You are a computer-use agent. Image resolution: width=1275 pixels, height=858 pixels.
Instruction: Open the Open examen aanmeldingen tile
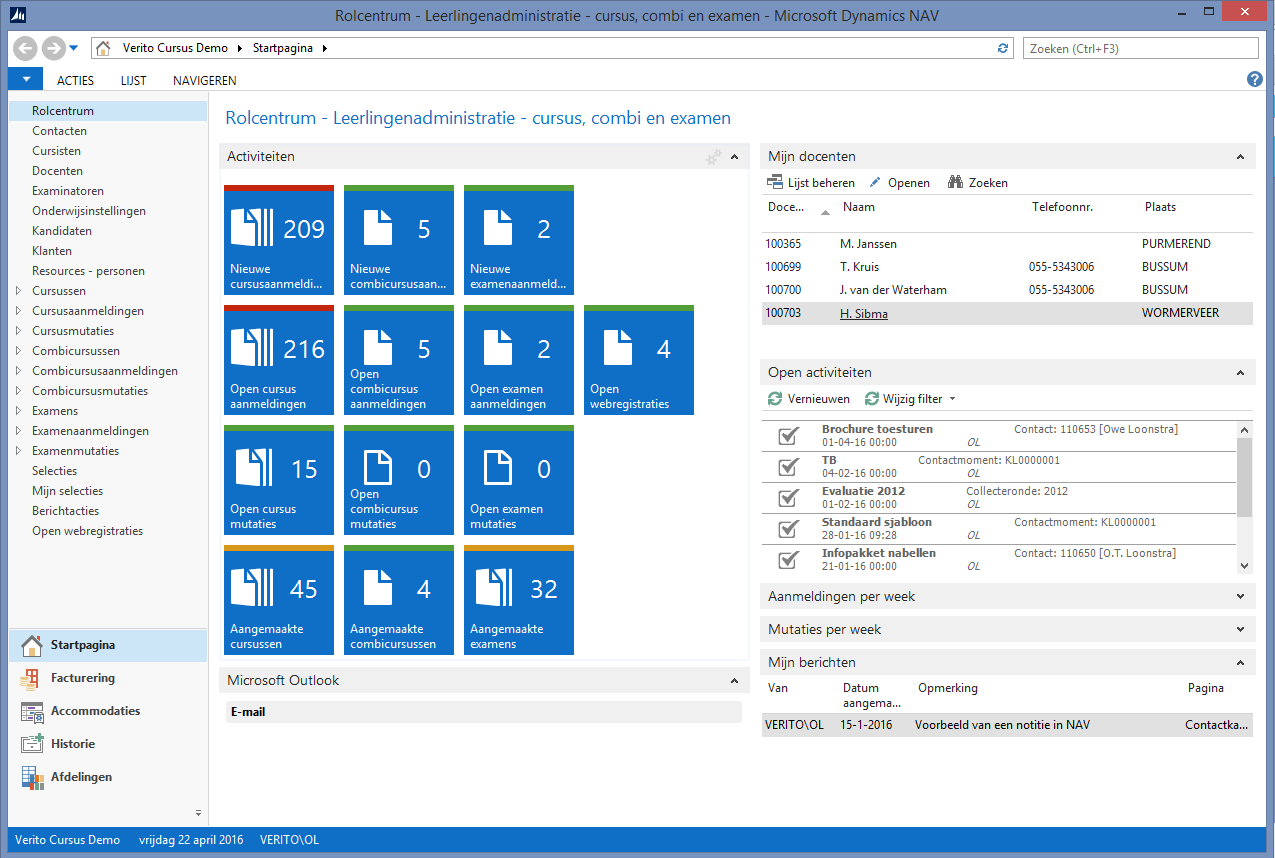[519, 359]
